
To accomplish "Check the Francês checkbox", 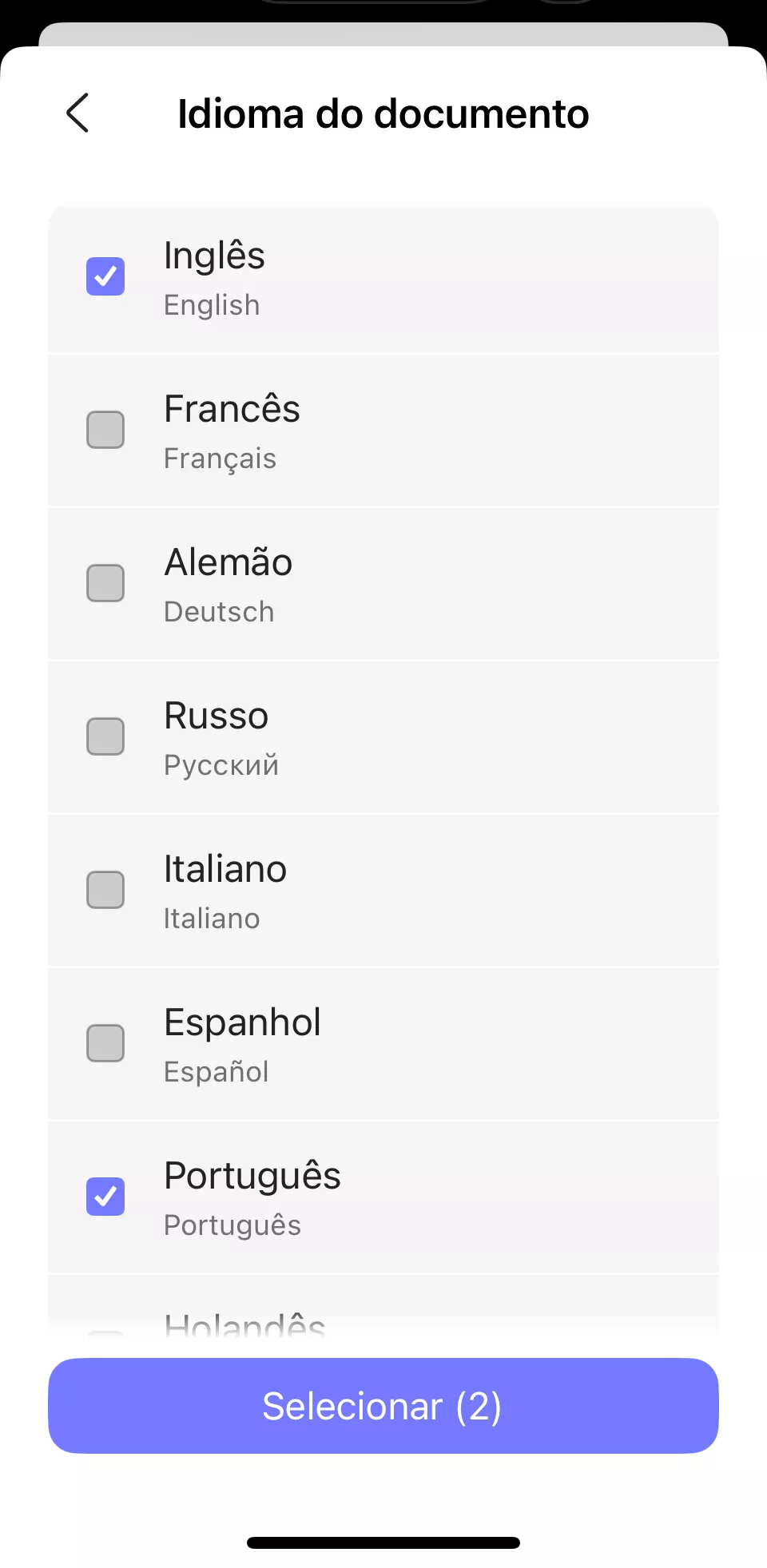I will coord(105,430).
